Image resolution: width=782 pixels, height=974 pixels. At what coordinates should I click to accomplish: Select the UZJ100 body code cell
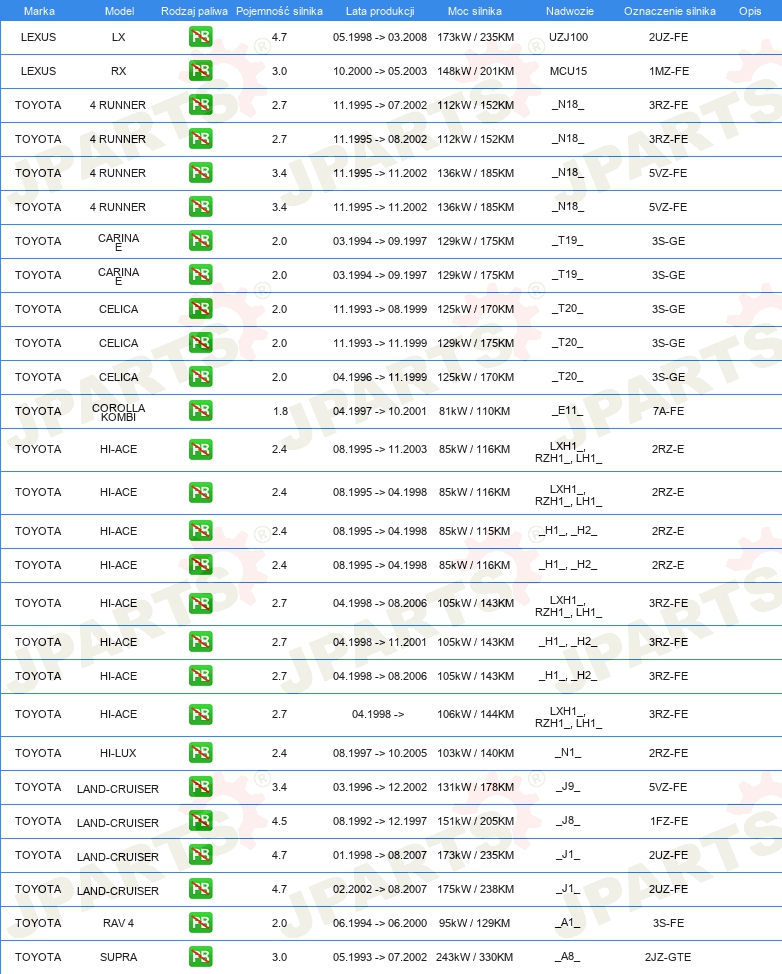568,37
